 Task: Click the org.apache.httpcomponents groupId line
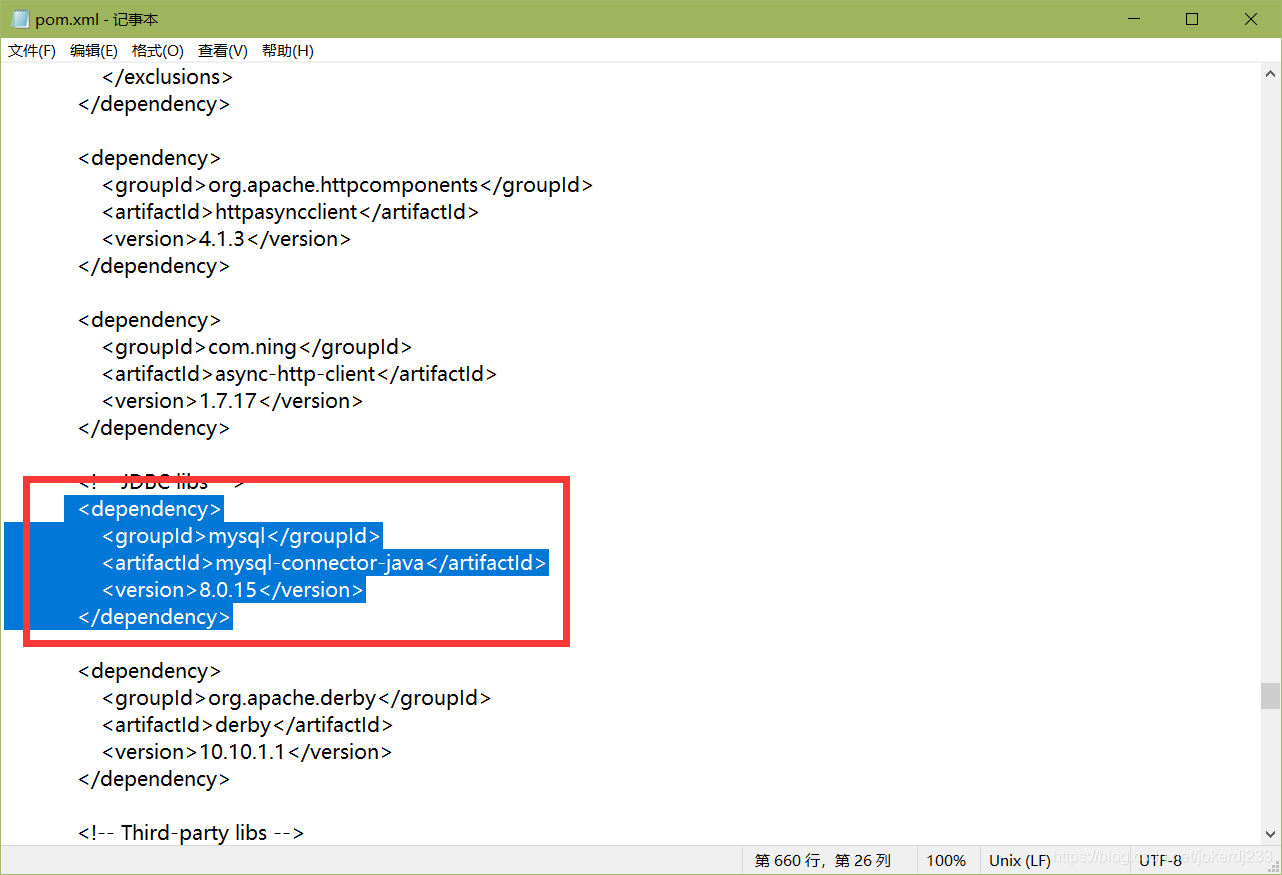coord(347,185)
